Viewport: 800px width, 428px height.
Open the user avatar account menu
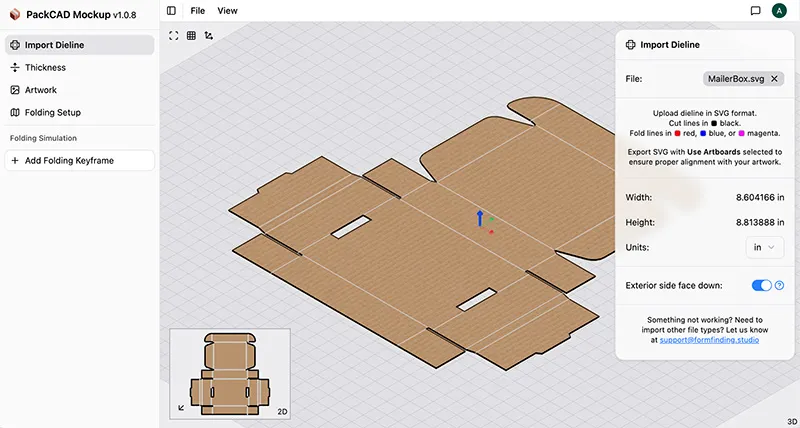779,11
